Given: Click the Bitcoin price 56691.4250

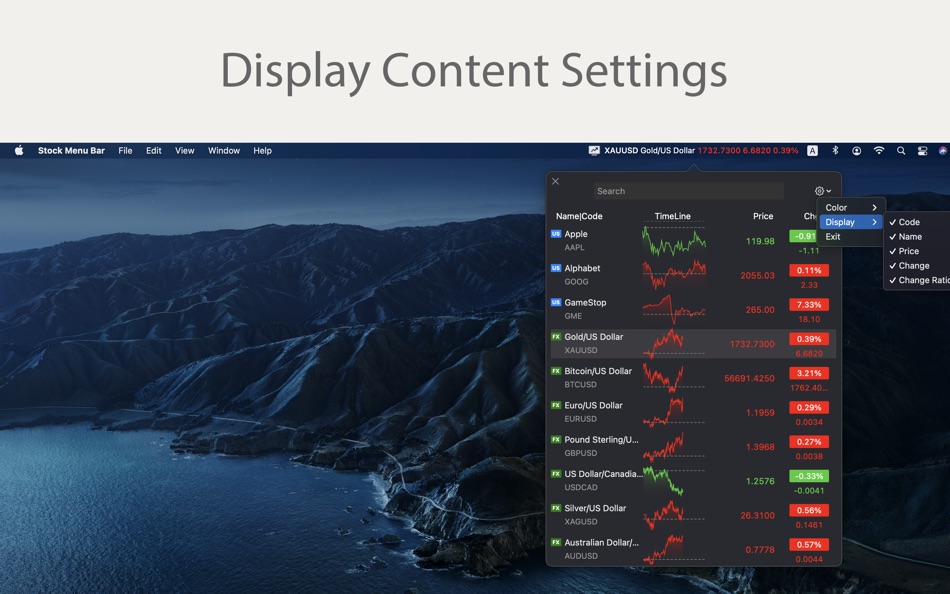Looking at the screenshot, I should coord(749,378).
